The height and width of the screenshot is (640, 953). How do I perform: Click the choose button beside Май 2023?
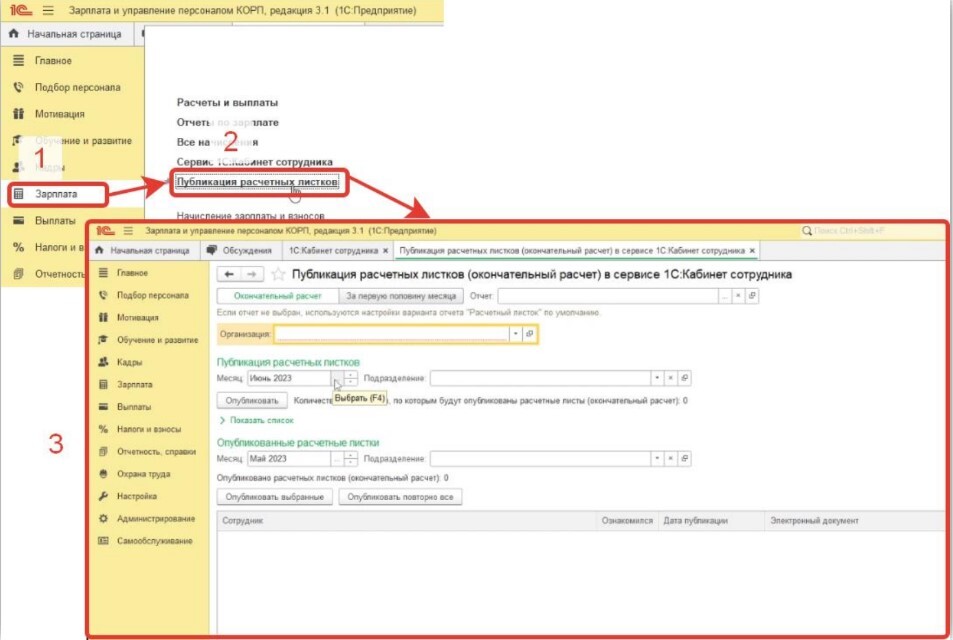click(x=337, y=459)
